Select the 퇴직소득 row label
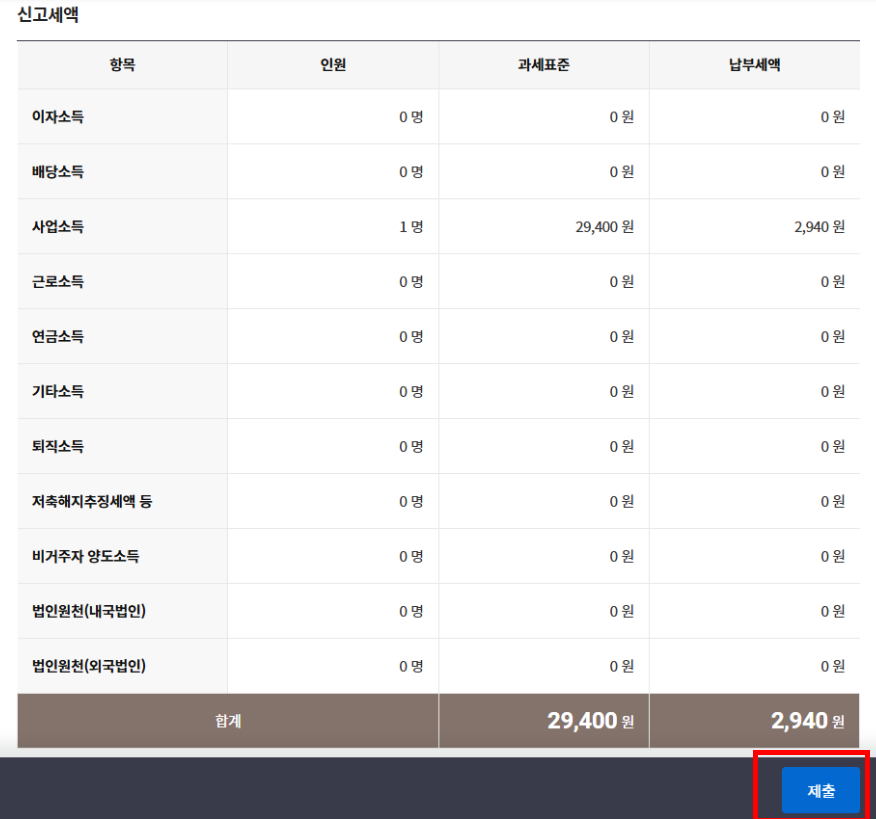The width and height of the screenshot is (876, 819). [58, 446]
